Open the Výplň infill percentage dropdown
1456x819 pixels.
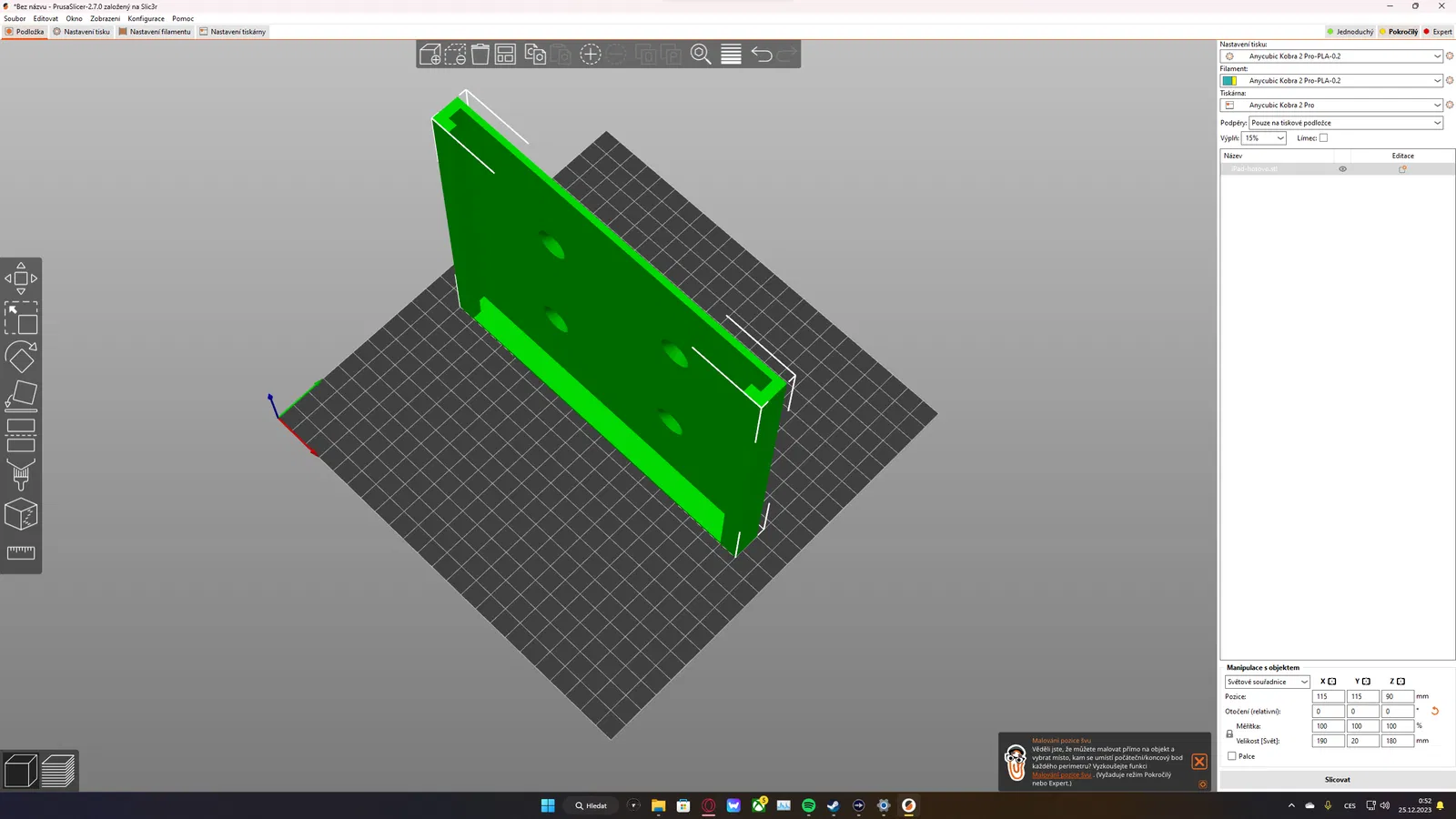(x=1264, y=138)
